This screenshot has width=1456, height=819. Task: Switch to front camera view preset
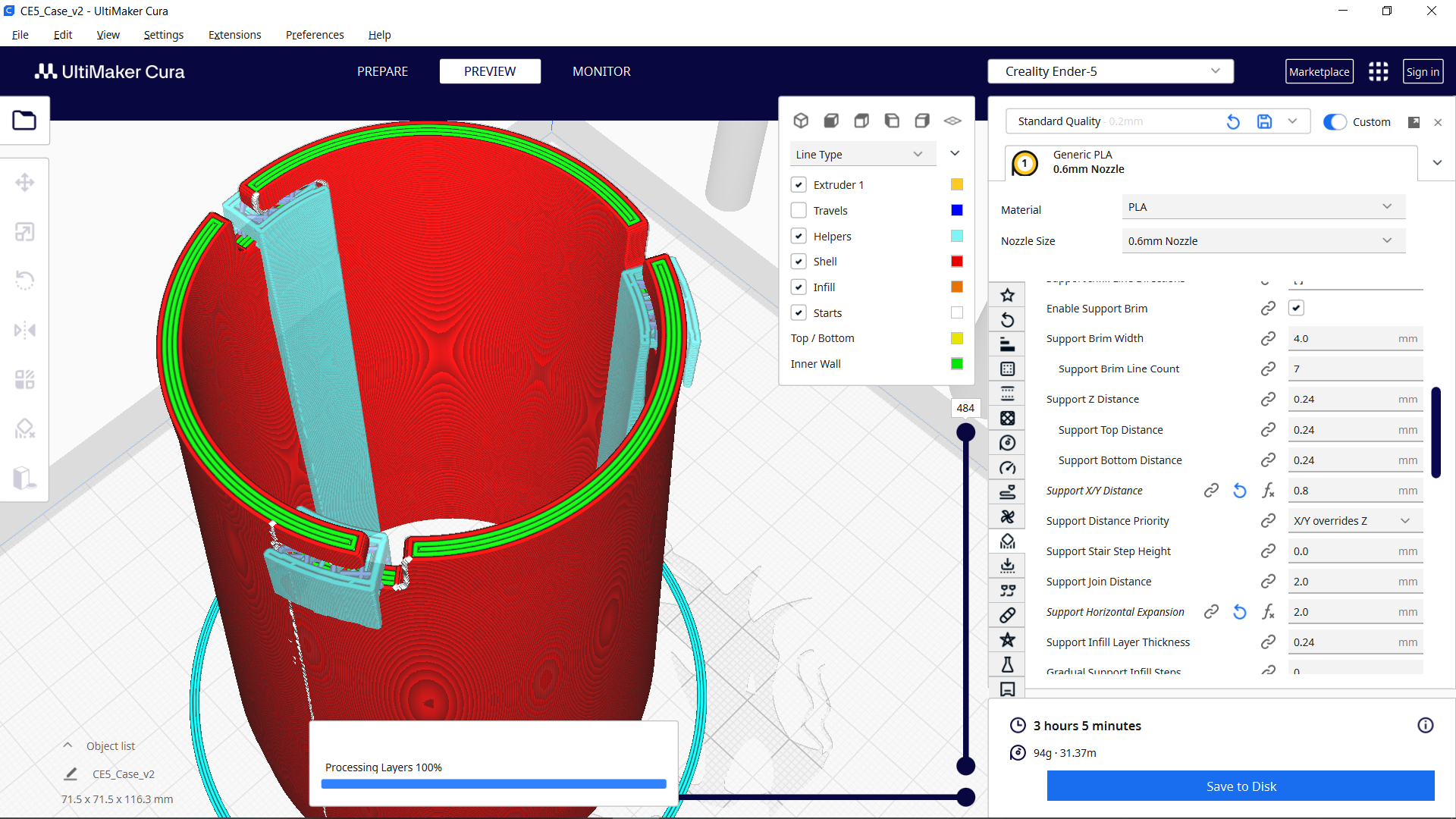tap(831, 120)
